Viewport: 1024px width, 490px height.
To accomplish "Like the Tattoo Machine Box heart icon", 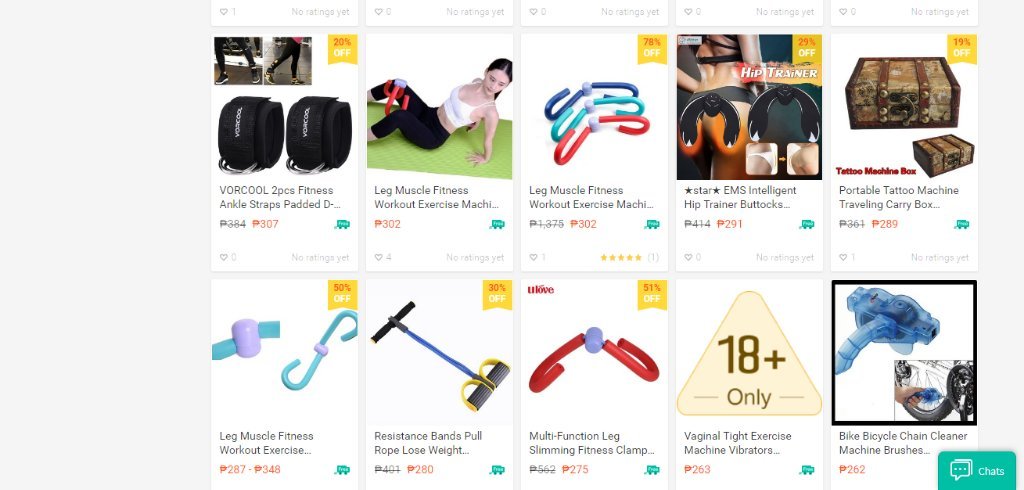I will pyautogui.click(x=842, y=257).
